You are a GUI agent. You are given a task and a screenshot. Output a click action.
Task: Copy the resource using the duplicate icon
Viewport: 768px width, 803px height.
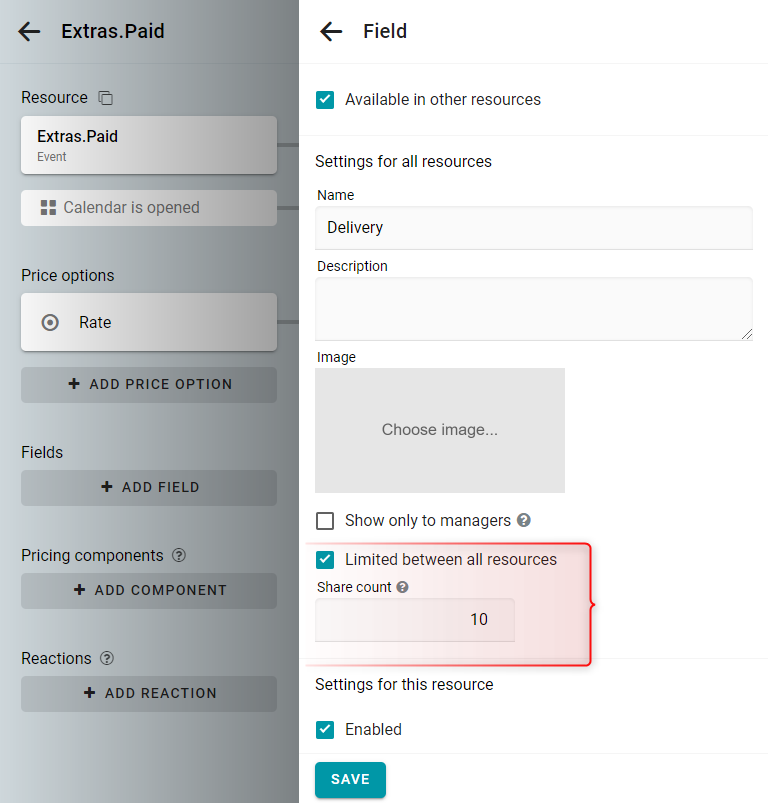click(x=105, y=97)
